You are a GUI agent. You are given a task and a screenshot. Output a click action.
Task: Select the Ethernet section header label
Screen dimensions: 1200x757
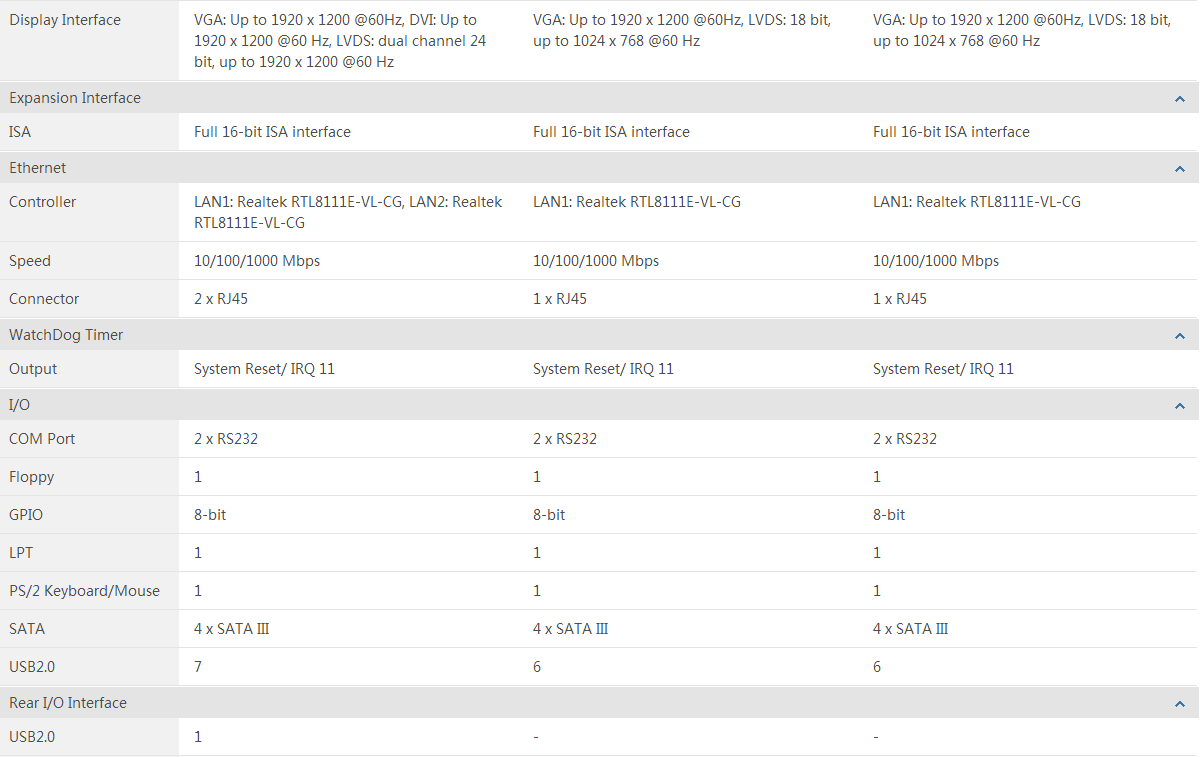tap(38, 168)
